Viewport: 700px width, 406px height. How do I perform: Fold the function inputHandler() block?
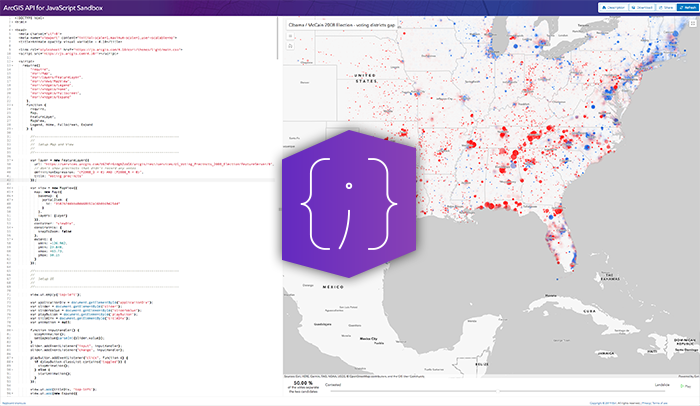[x=12, y=330]
